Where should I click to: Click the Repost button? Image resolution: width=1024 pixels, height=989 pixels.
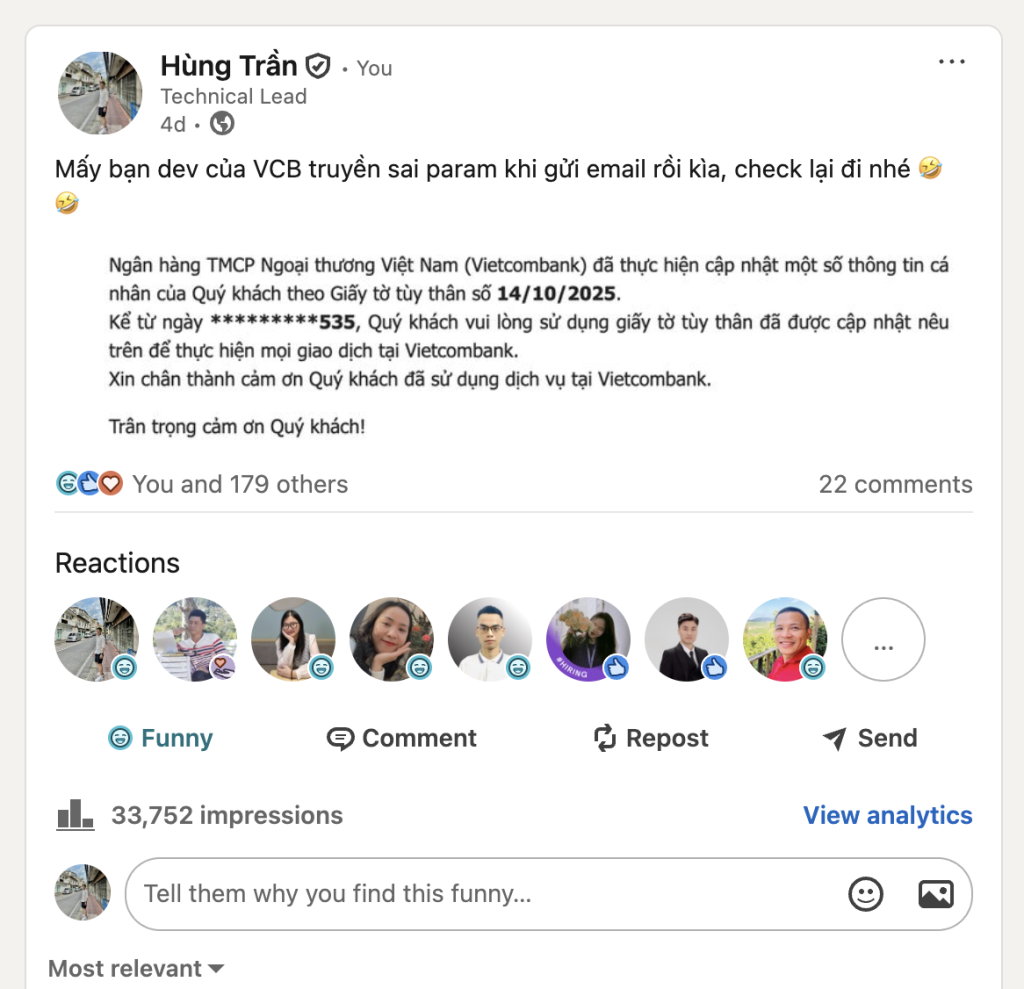pos(650,738)
